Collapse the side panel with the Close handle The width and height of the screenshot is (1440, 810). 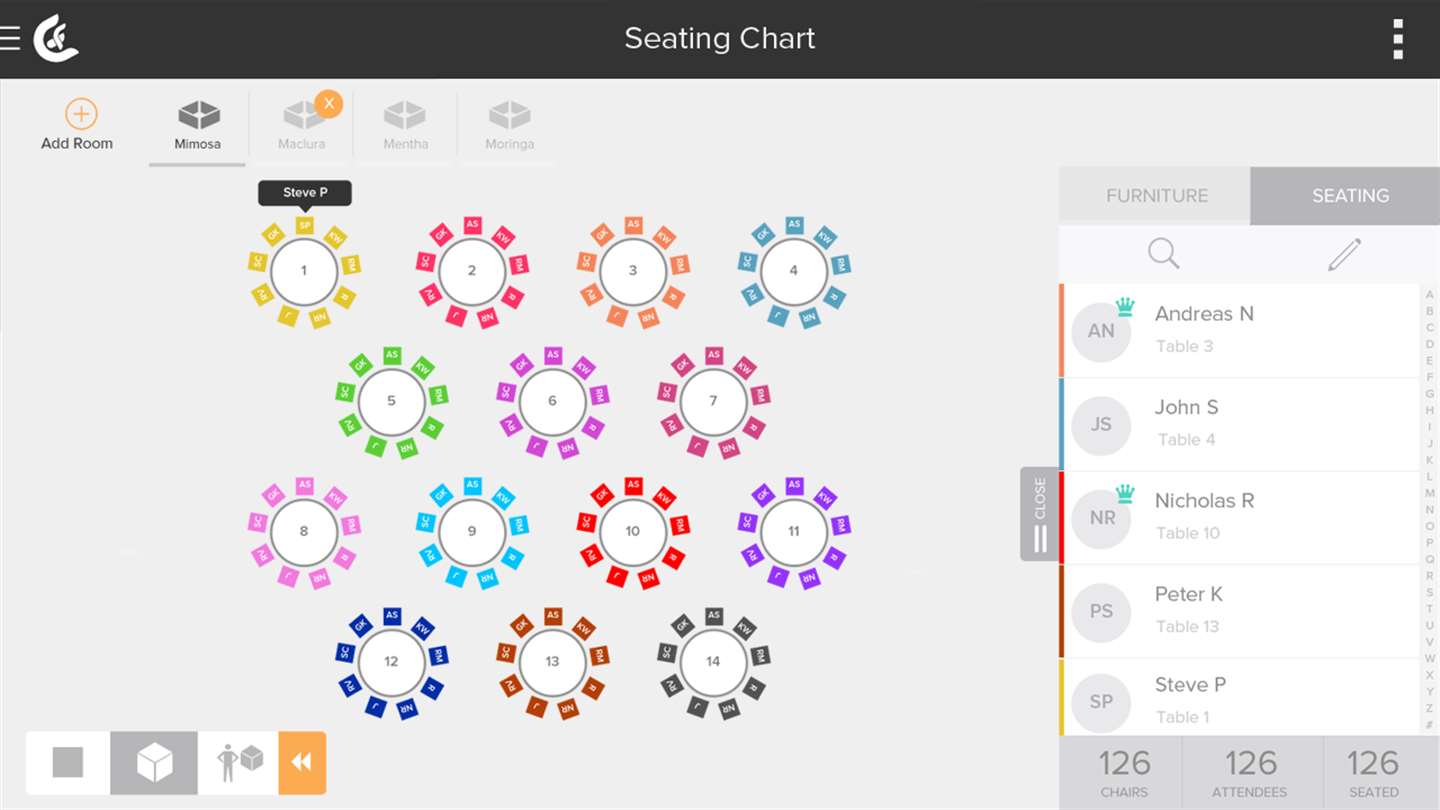click(x=1040, y=513)
